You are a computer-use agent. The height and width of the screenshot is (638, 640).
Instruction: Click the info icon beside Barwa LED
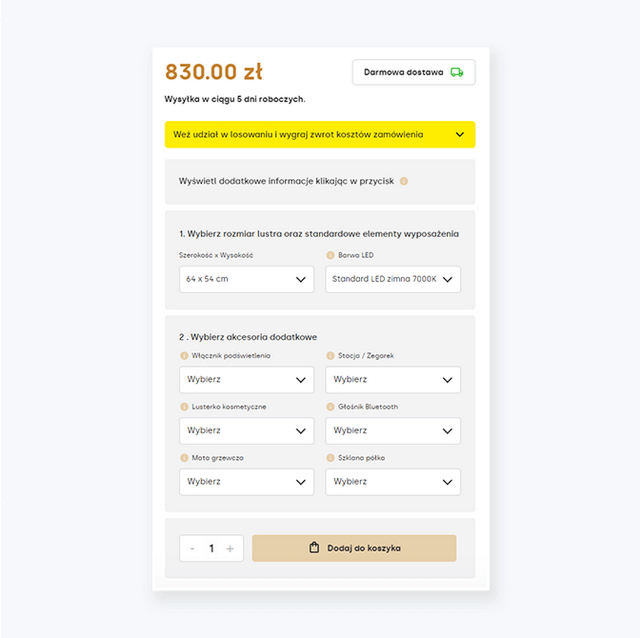pos(330,255)
